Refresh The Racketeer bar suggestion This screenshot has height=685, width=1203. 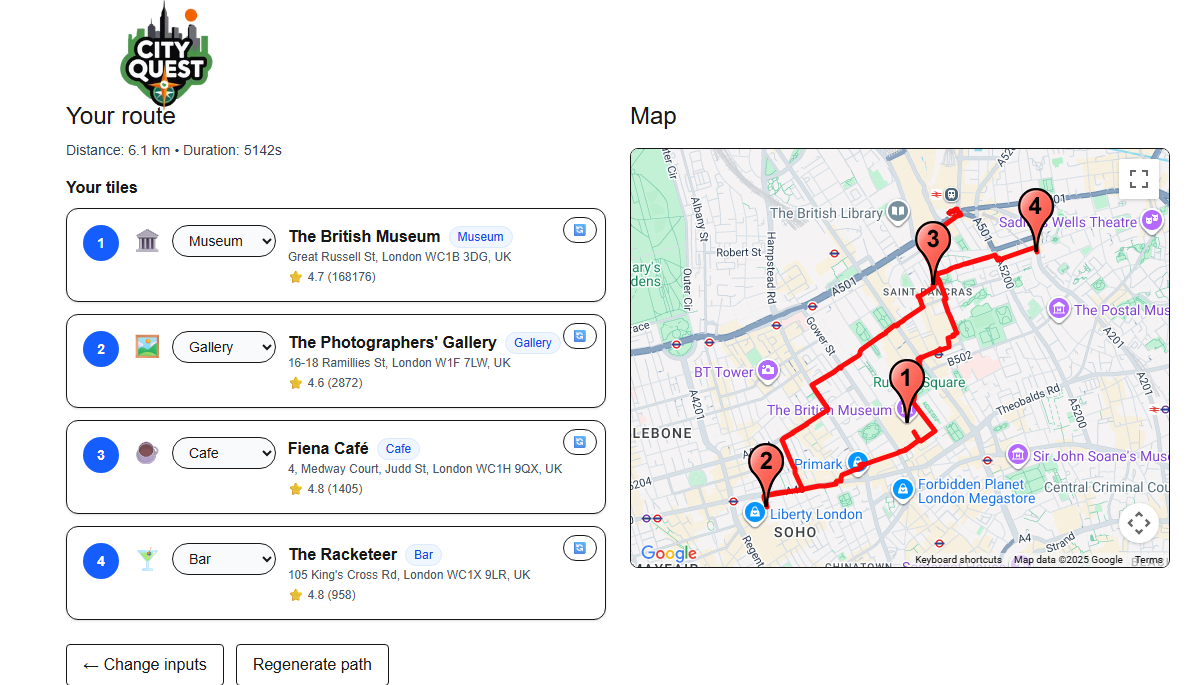pos(580,548)
